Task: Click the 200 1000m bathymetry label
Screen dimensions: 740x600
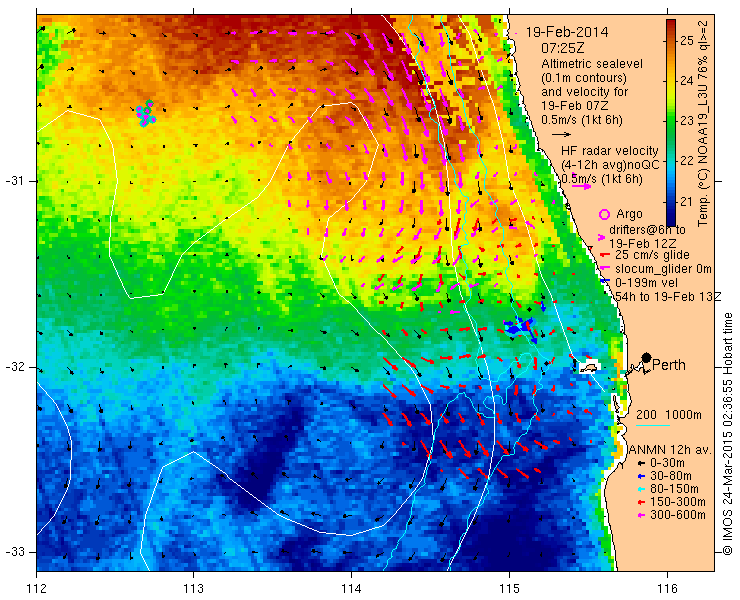Action: [668, 415]
